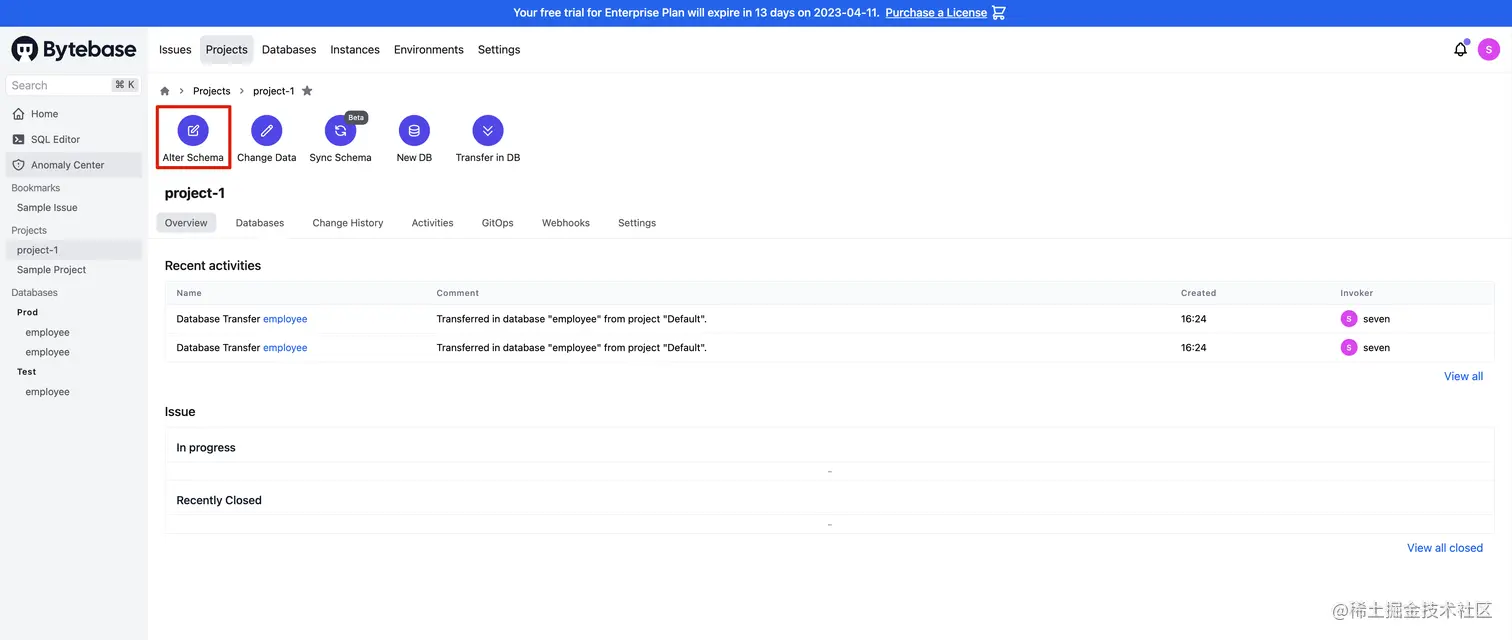Switch to the Change History tab
Image resolution: width=1512 pixels, height=640 pixels.
click(347, 222)
